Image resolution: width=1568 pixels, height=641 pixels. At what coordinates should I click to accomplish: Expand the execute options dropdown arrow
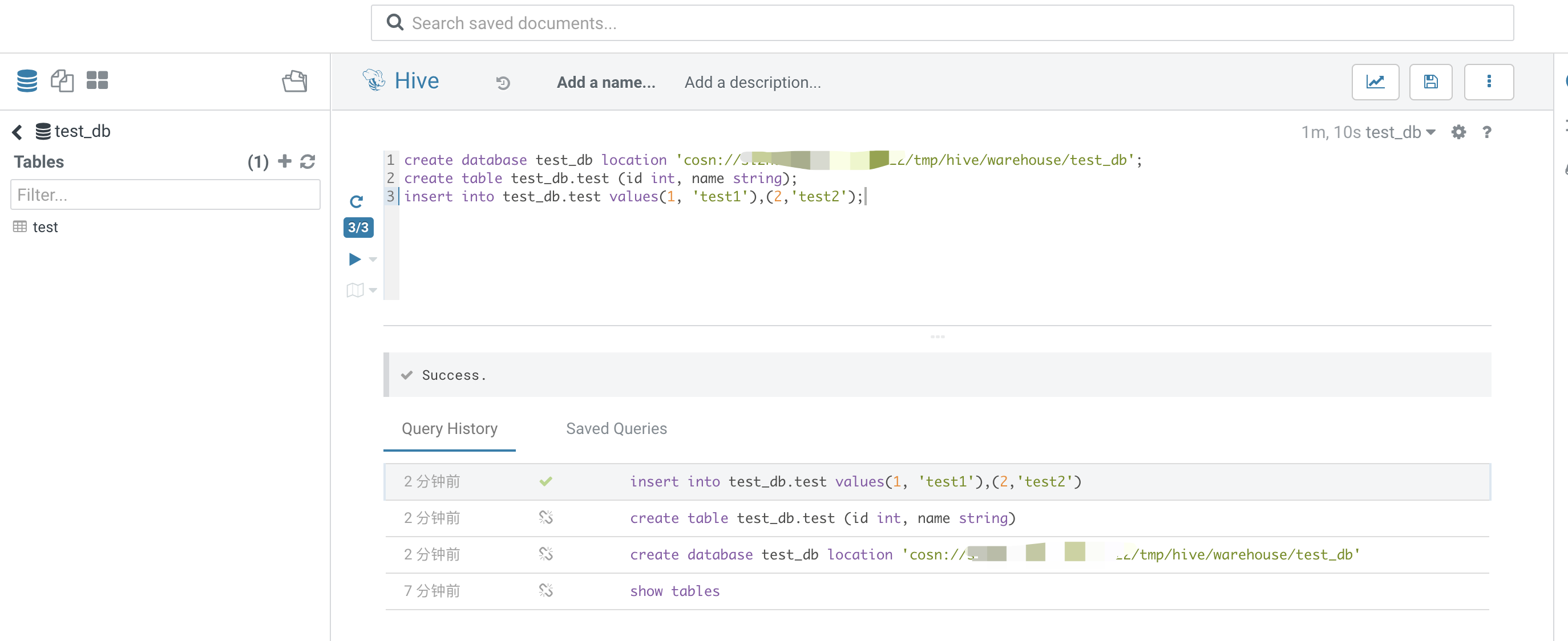[x=373, y=259]
